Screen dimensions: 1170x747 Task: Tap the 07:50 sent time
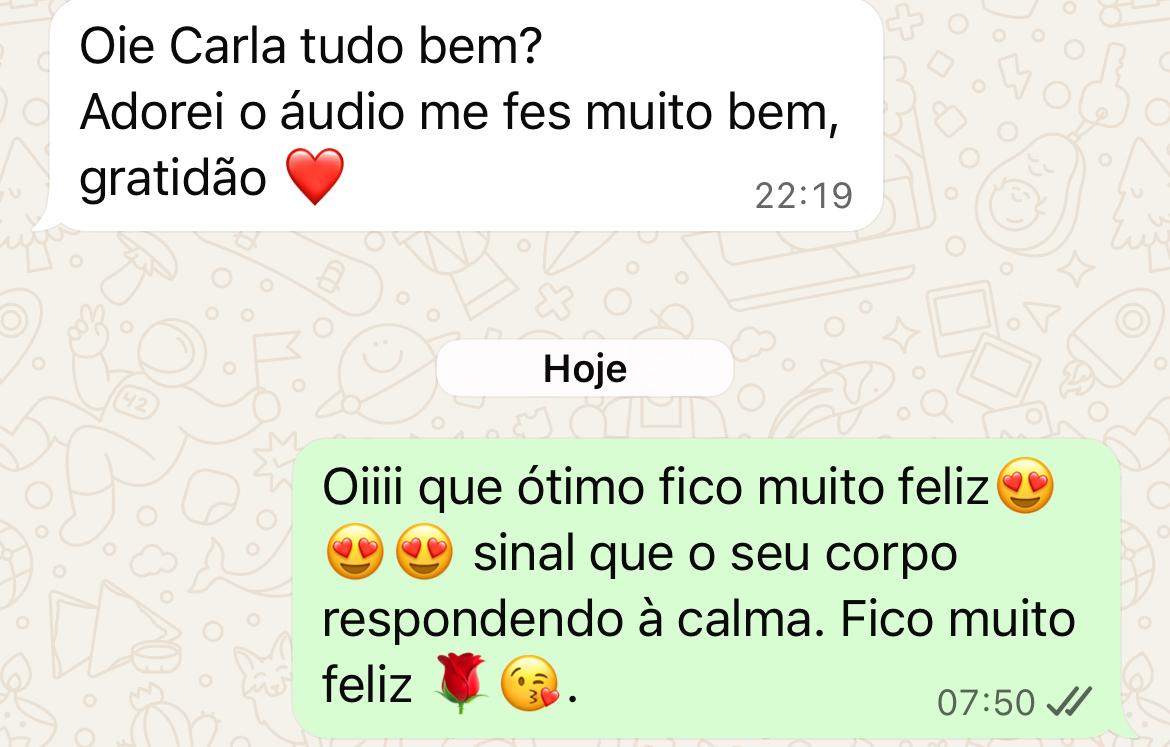click(986, 703)
